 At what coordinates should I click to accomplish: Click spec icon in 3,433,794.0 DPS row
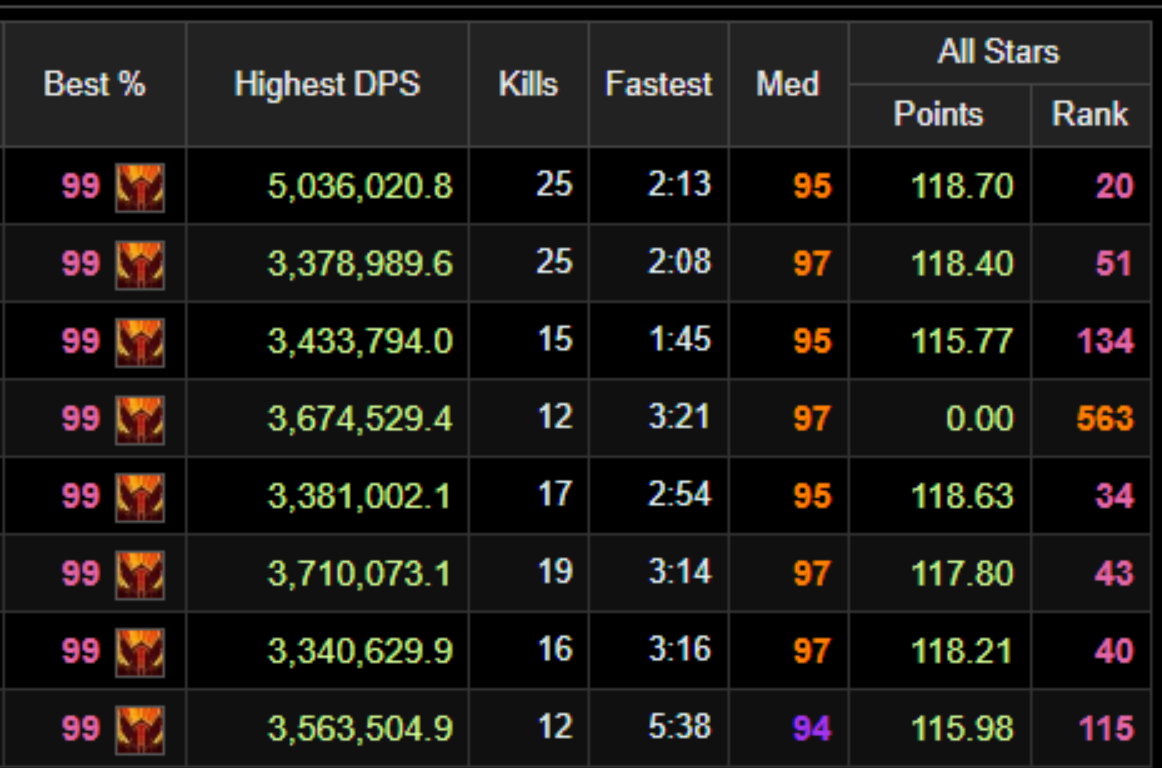pos(139,342)
